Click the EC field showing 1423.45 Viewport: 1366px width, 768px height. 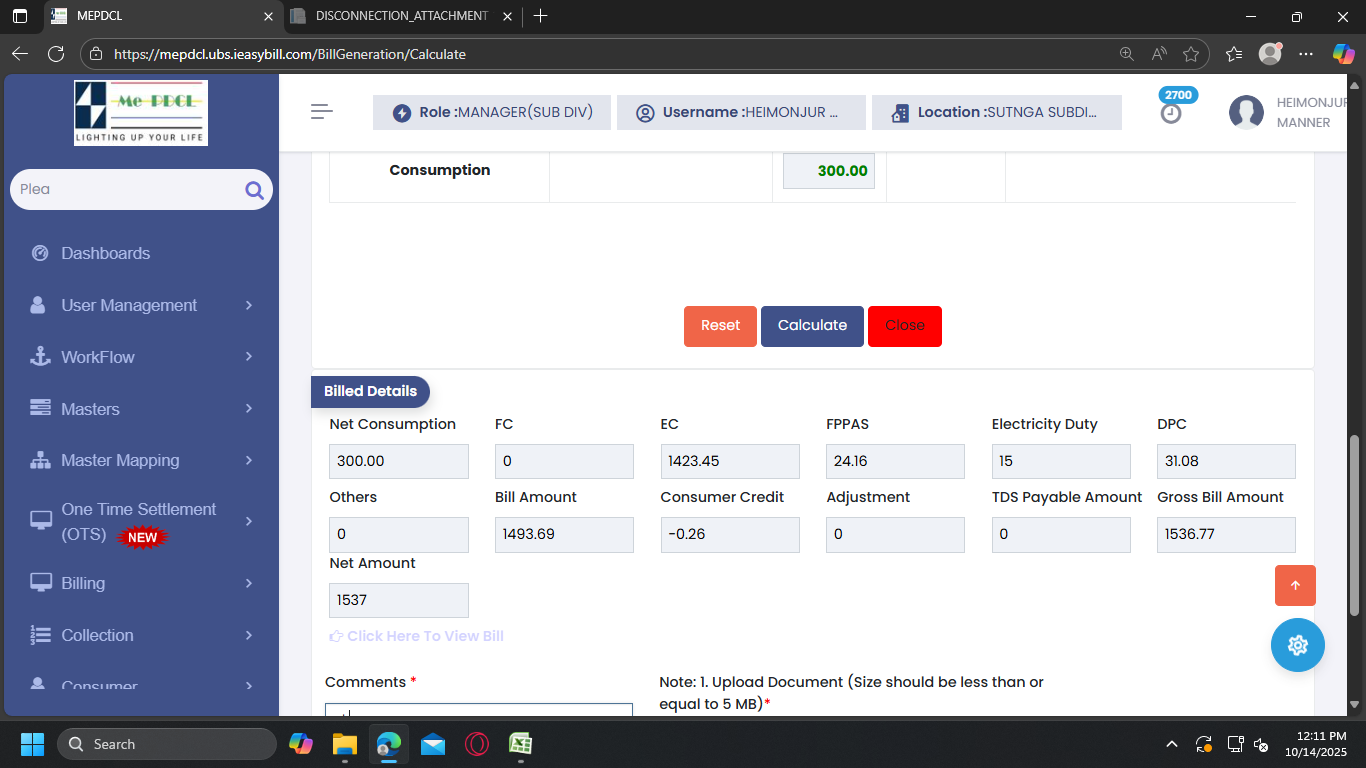click(x=730, y=461)
